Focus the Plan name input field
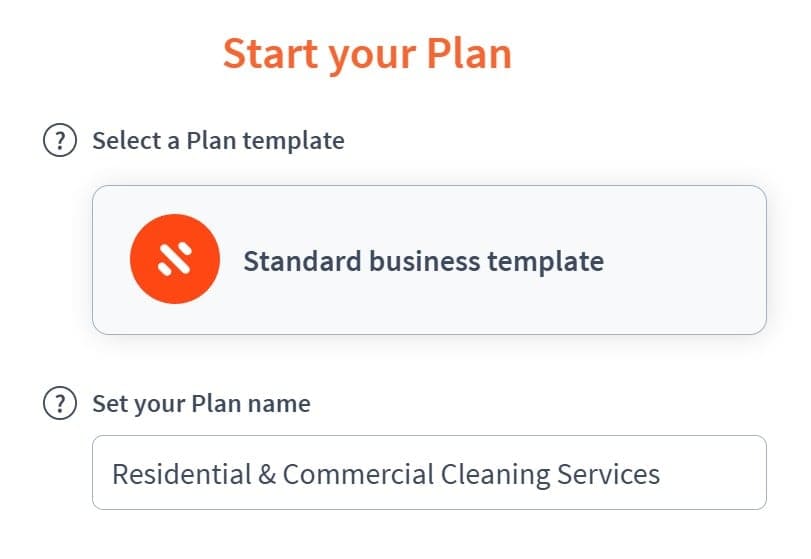This screenshot has height=559, width=811. 429,473
